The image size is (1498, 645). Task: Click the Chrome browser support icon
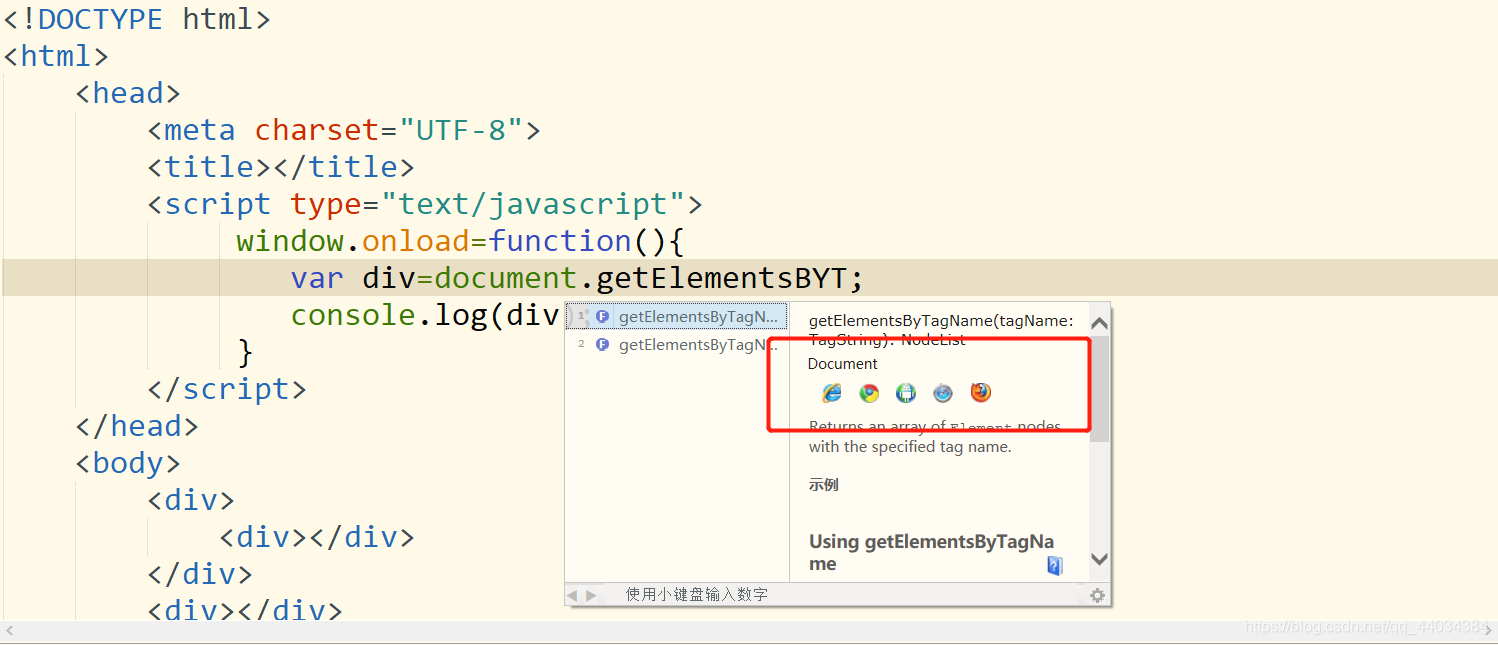(868, 392)
